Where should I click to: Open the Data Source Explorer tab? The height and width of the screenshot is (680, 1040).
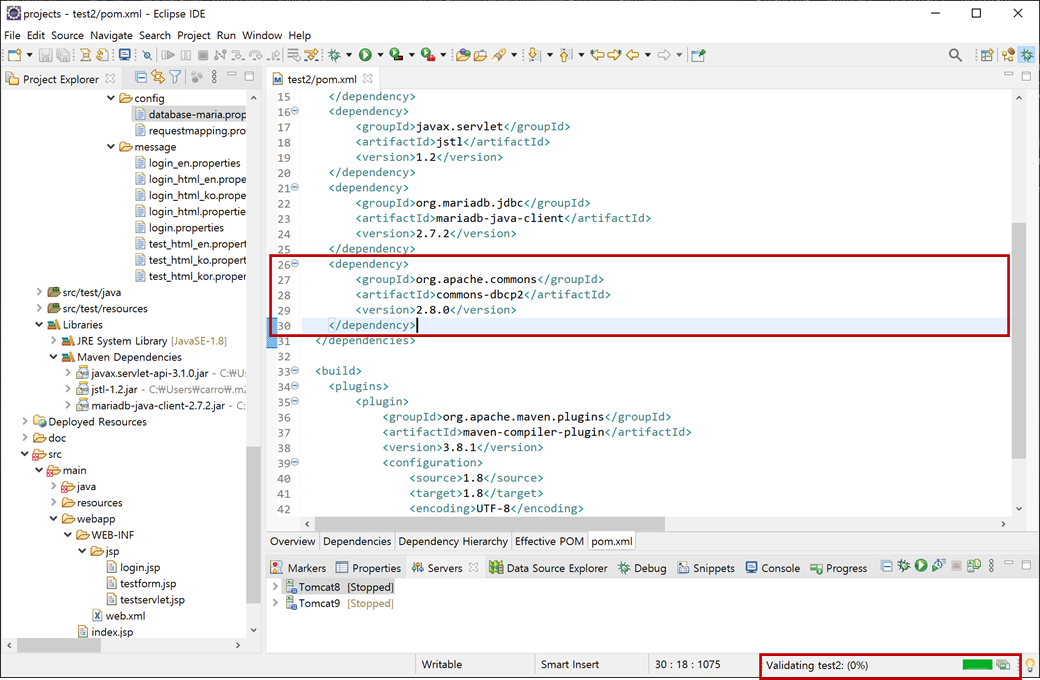click(x=548, y=568)
